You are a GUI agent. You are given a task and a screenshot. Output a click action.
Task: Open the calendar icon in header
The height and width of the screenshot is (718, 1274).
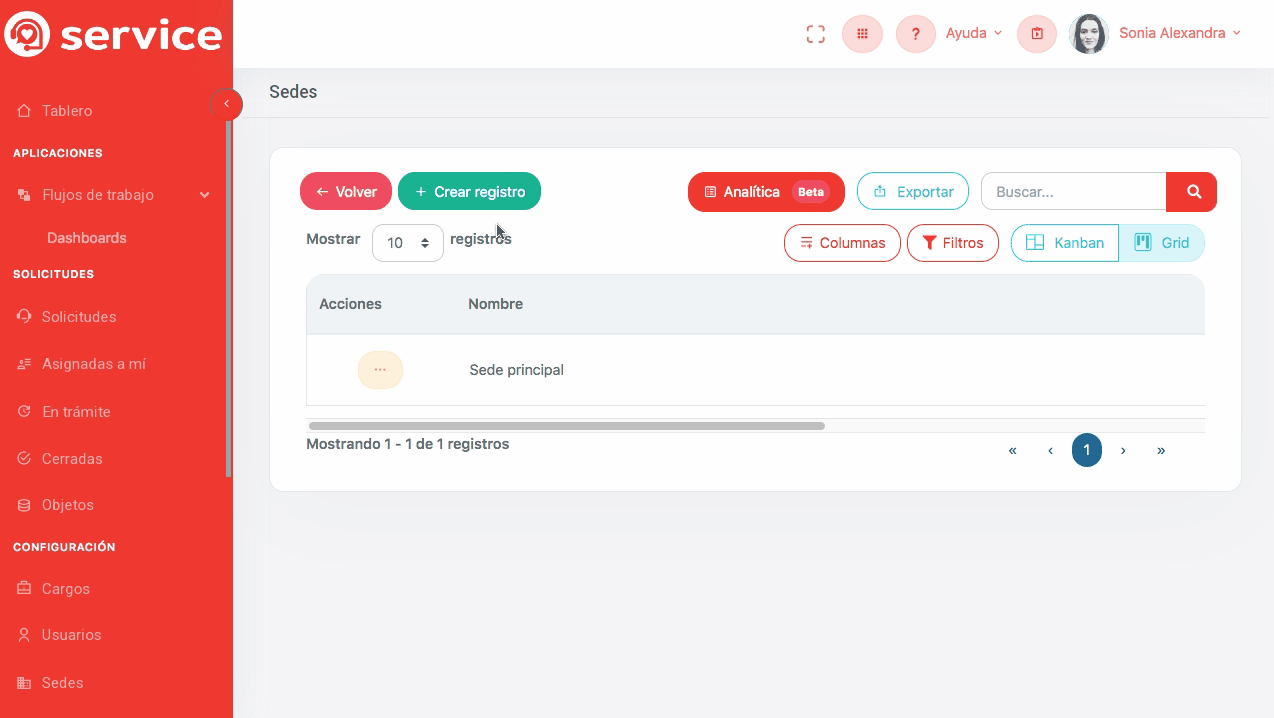click(x=1037, y=34)
